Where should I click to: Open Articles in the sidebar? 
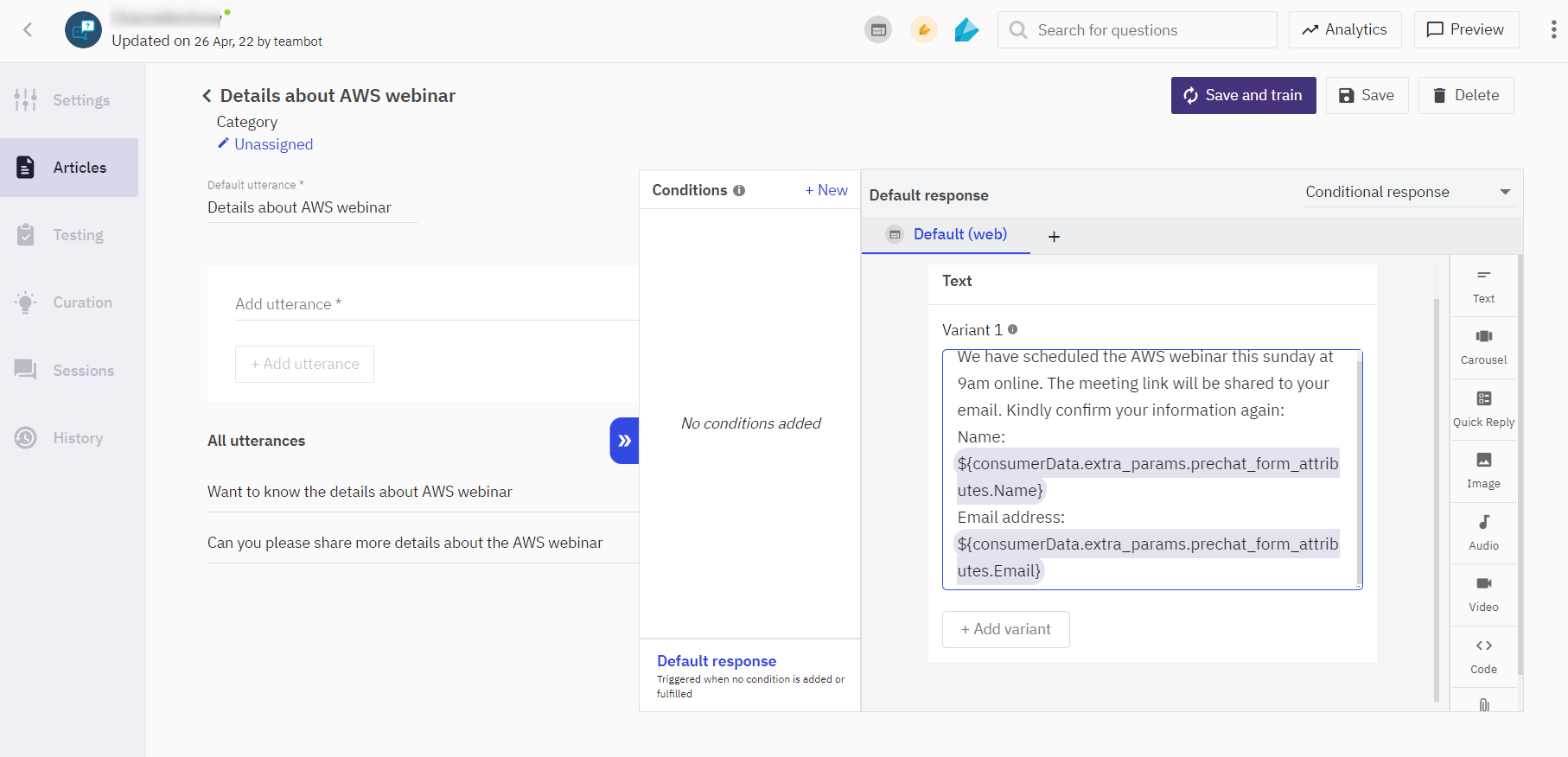pos(69,168)
